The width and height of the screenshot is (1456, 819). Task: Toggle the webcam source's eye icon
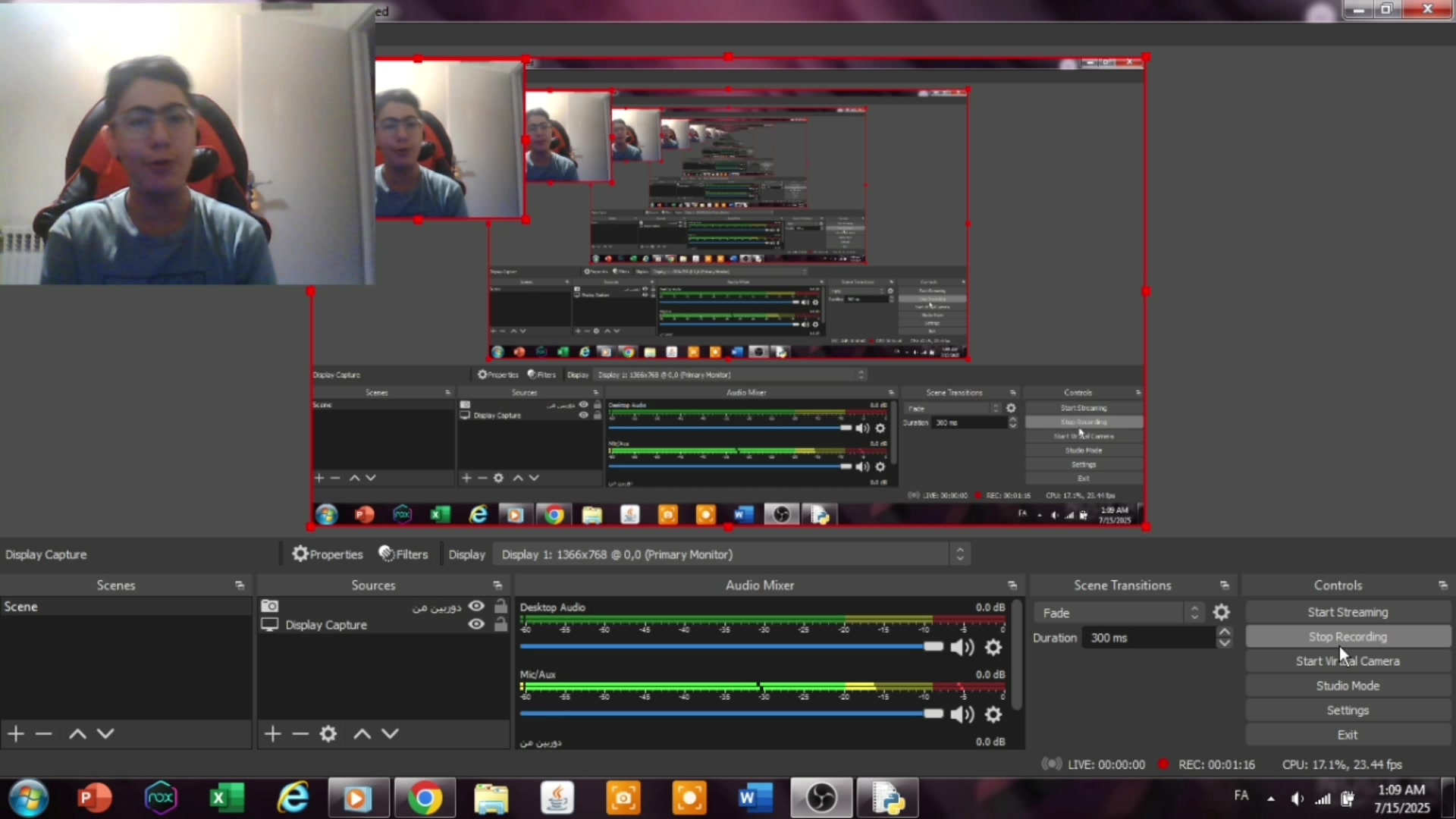(x=476, y=606)
